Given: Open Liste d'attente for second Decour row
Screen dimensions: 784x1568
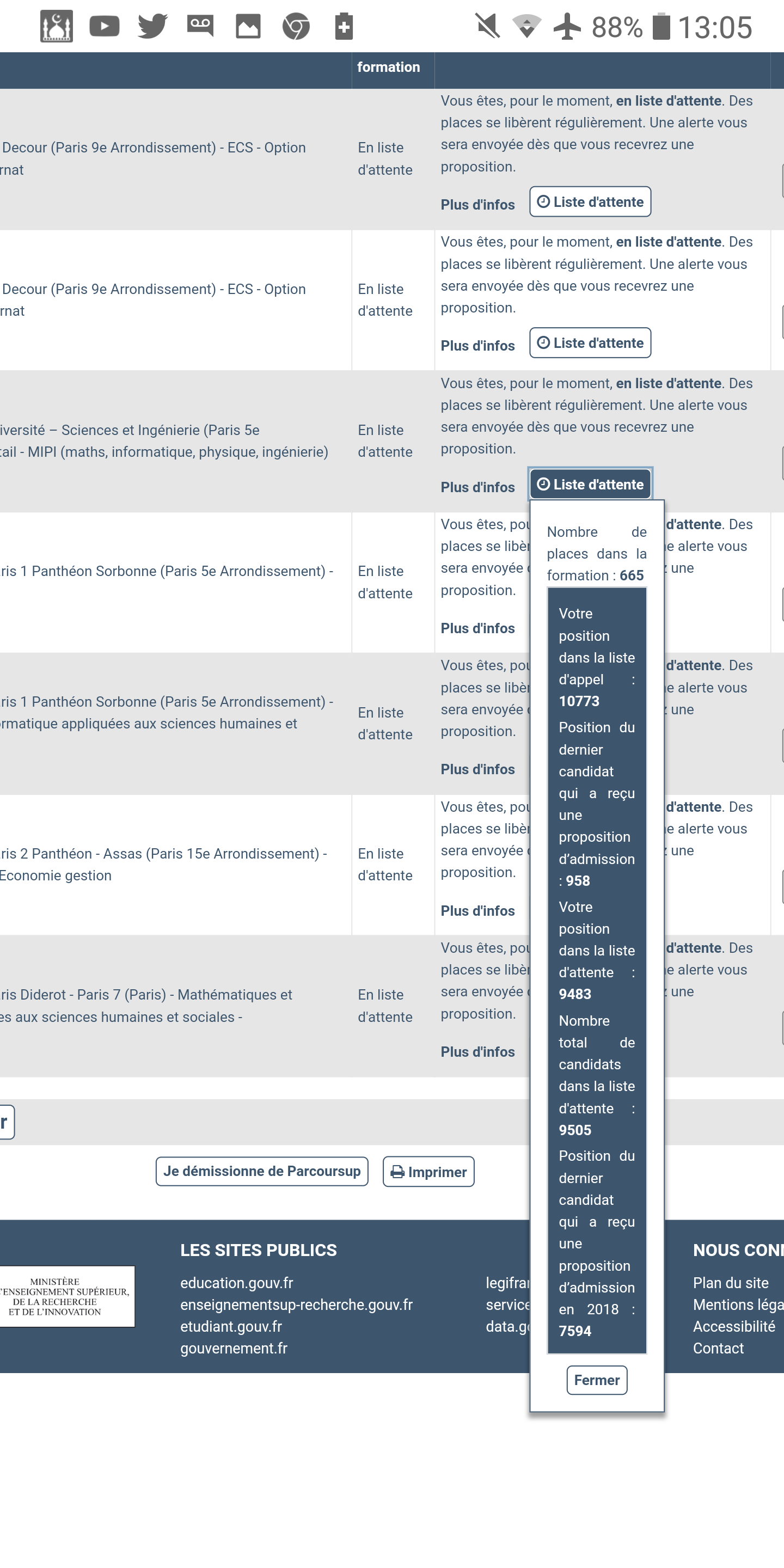Looking at the screenshot, I should [x=590, y=344].
